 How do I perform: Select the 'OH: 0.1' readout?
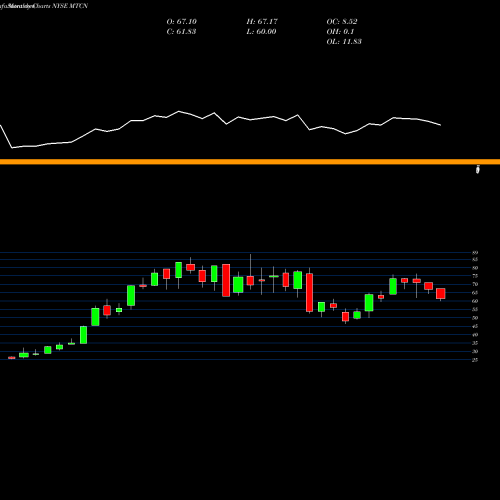point(340,31)
